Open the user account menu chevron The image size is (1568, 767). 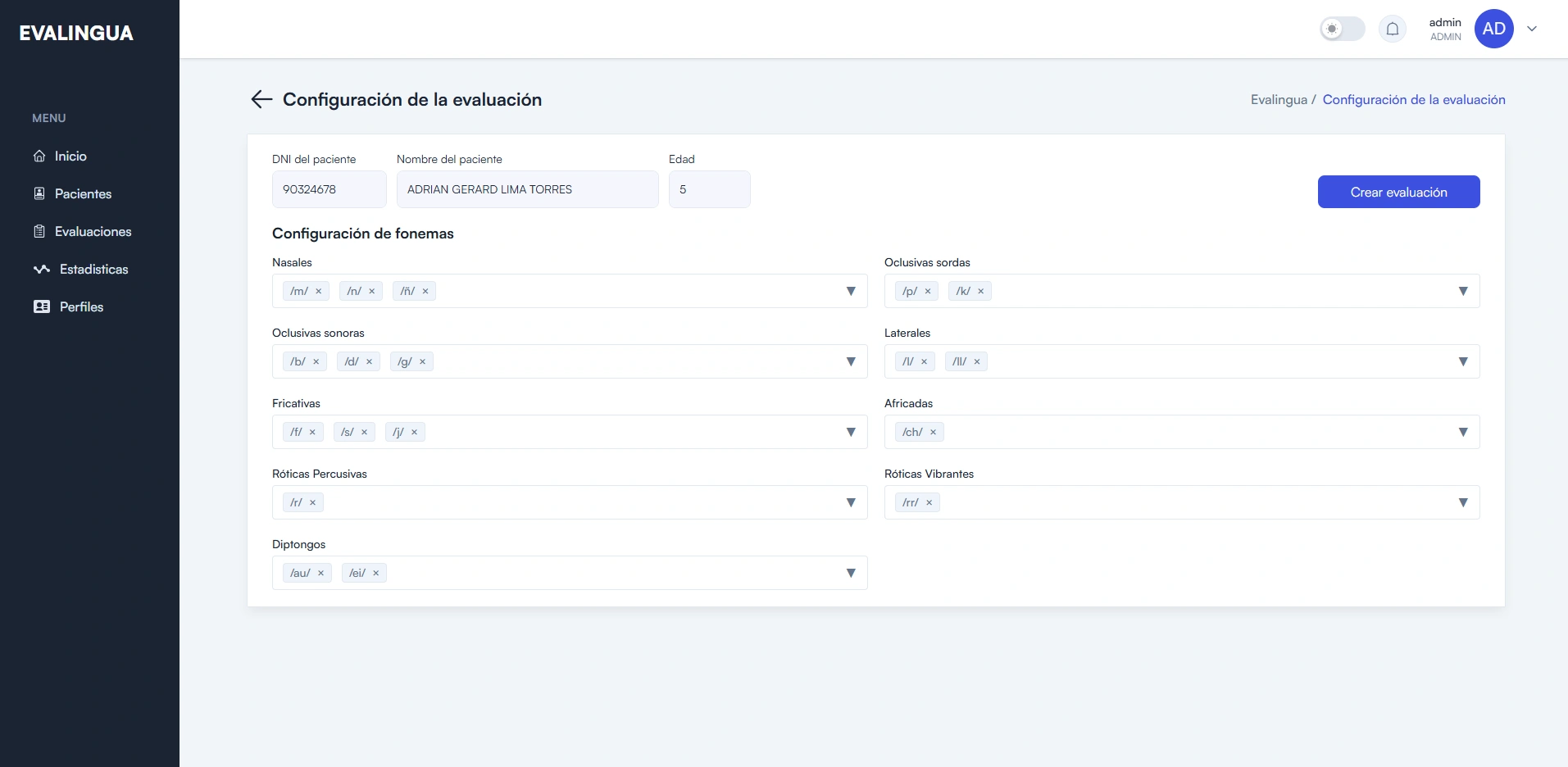(1532, 29)
